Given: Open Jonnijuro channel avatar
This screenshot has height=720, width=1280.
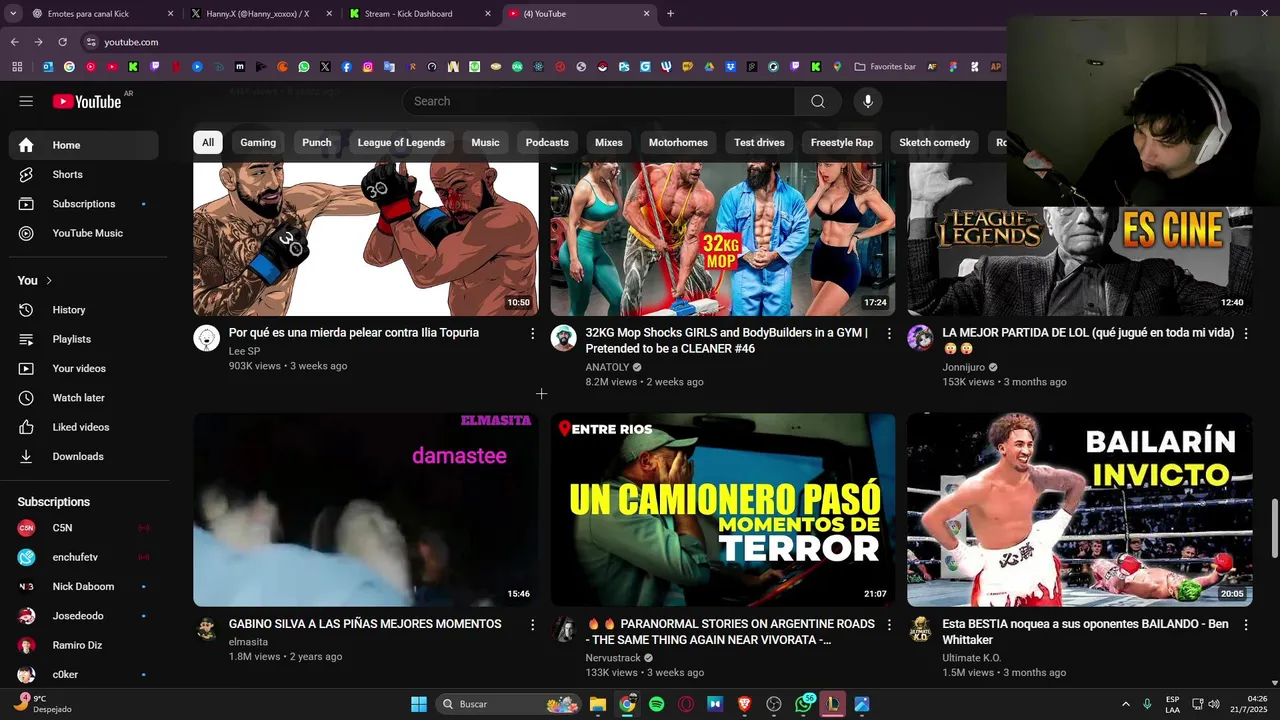Looking at the screenshot, I should click(x=920, y=338).
